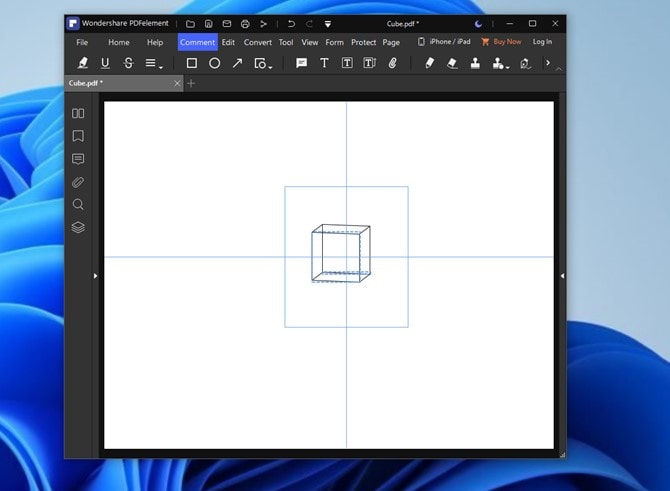670x491 pixels.
Task: Select the Rectangle shape tool
Action: click(x=192, y=63)
